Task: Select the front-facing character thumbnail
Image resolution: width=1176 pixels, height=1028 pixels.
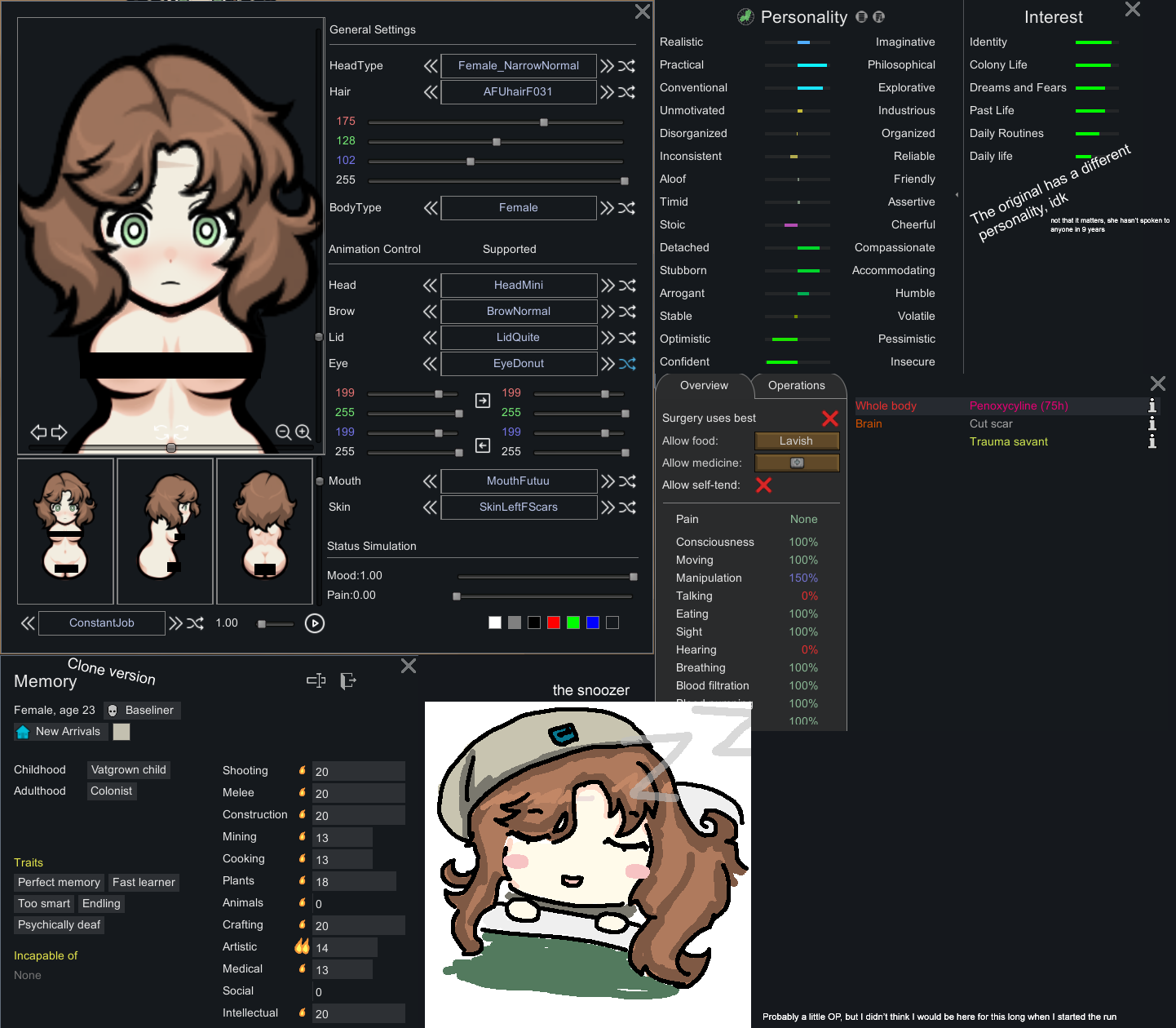Action: coord(65,531)
